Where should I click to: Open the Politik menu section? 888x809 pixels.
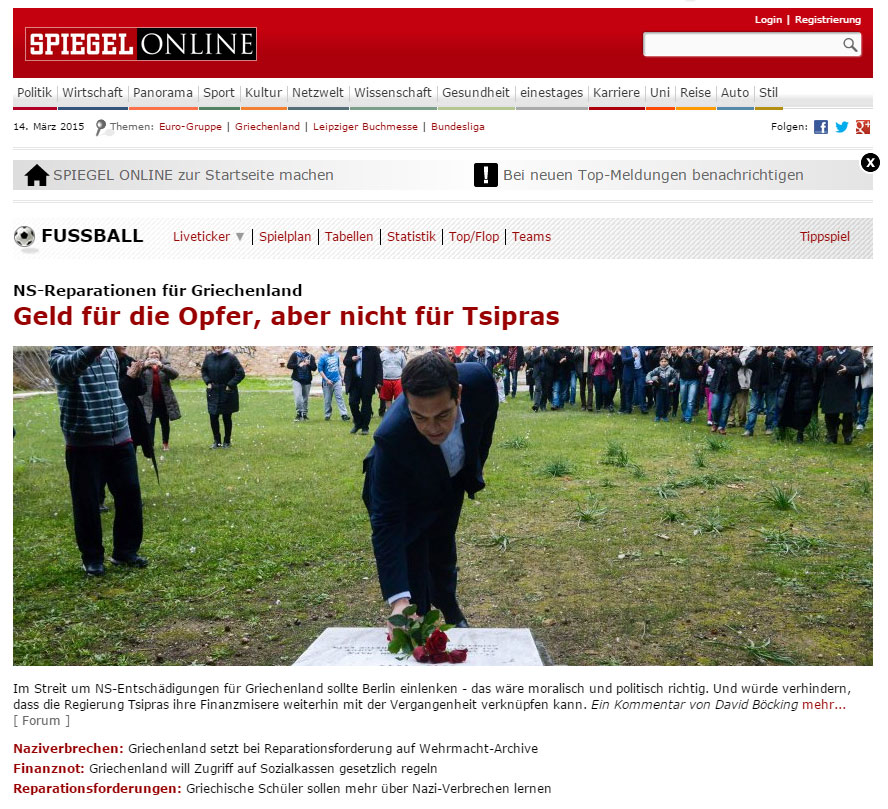34,92
